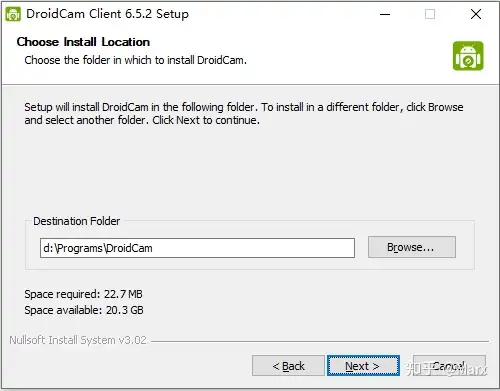Click the "Destination Folder" group label
Screen dimensions: 500x391
[x=77, y=221]
